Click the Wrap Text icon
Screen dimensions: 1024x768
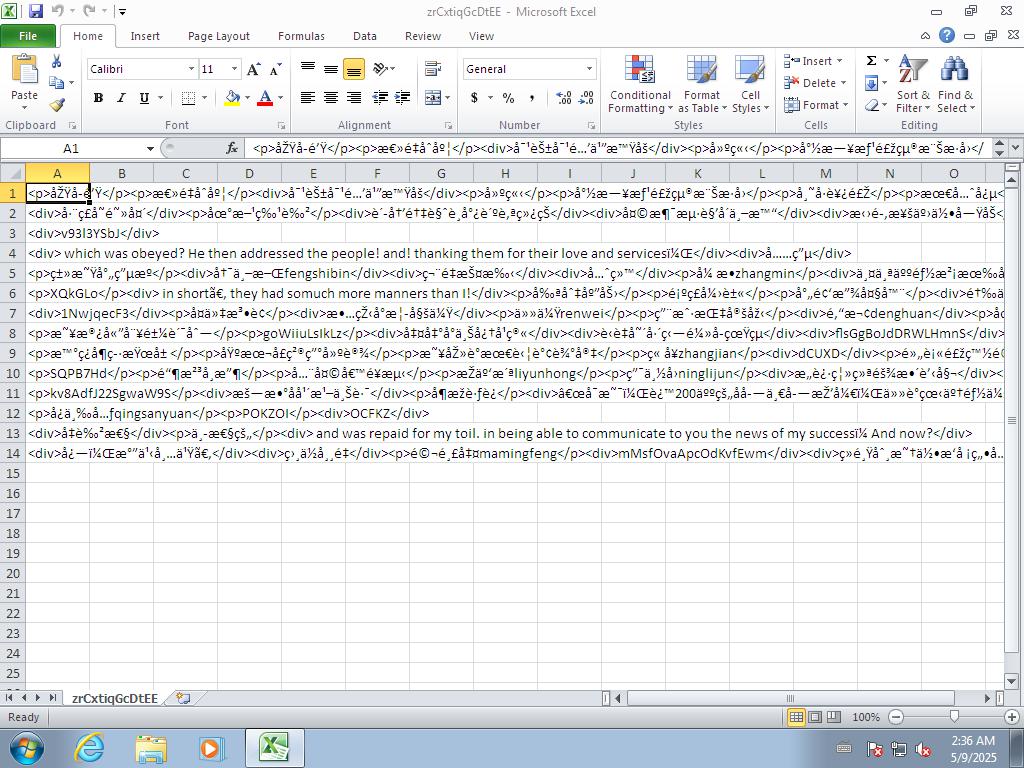tap(432, 69)
